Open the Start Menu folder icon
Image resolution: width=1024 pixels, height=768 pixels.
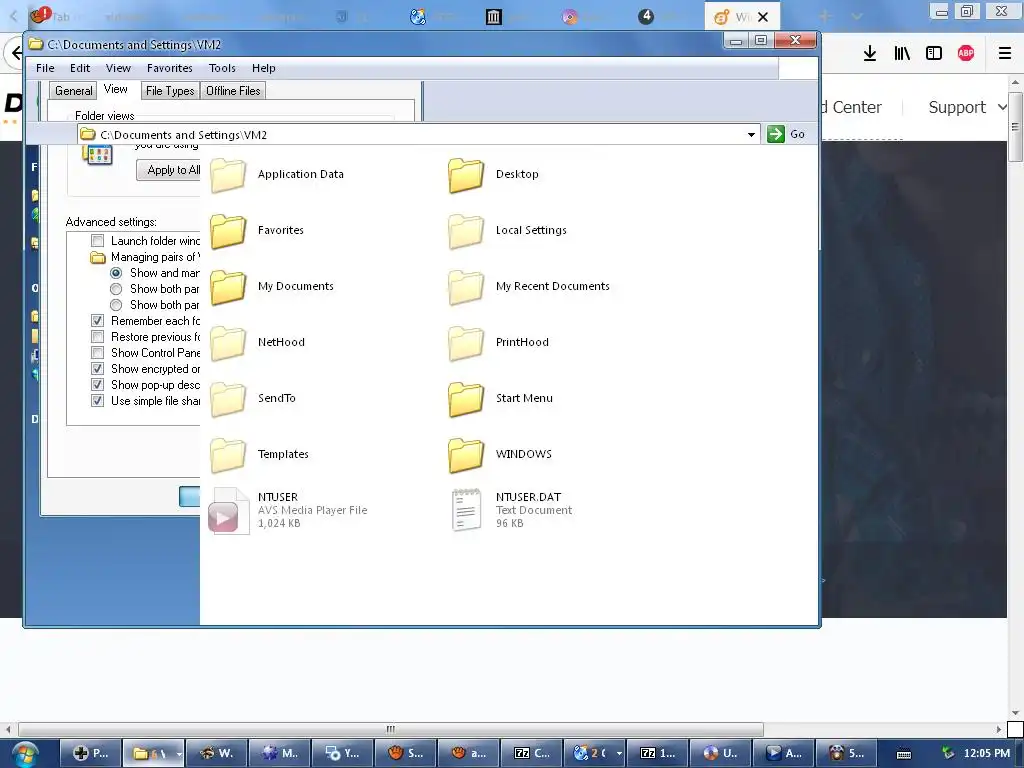tap(466, 400)
